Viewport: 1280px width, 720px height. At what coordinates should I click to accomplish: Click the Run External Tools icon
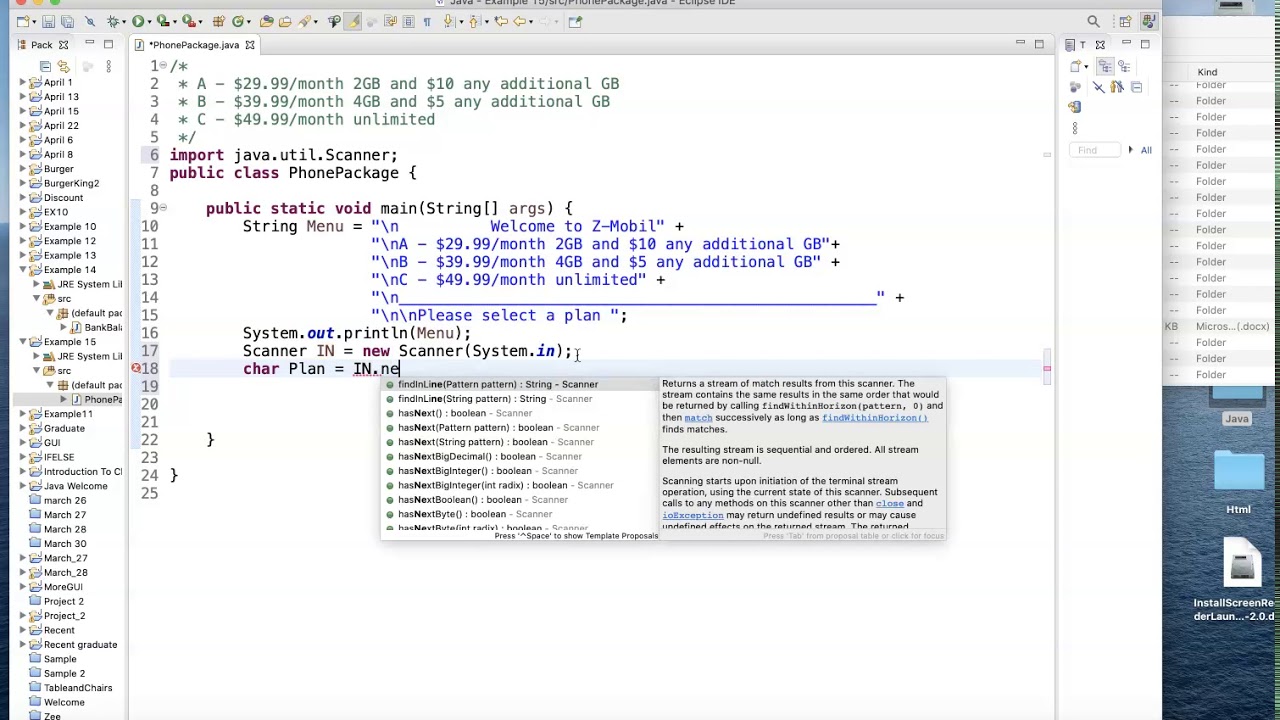pos(188,21)
